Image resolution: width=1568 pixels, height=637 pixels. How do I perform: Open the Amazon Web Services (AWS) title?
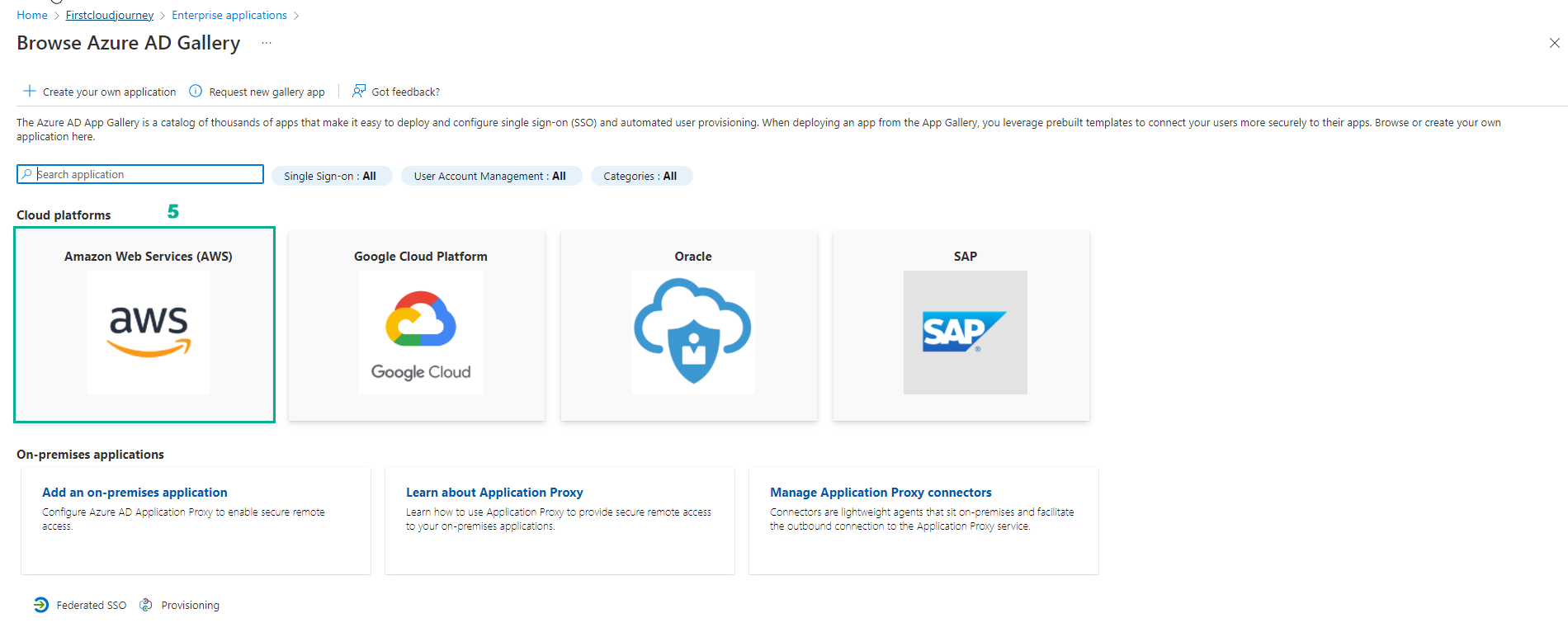point(149,257)
